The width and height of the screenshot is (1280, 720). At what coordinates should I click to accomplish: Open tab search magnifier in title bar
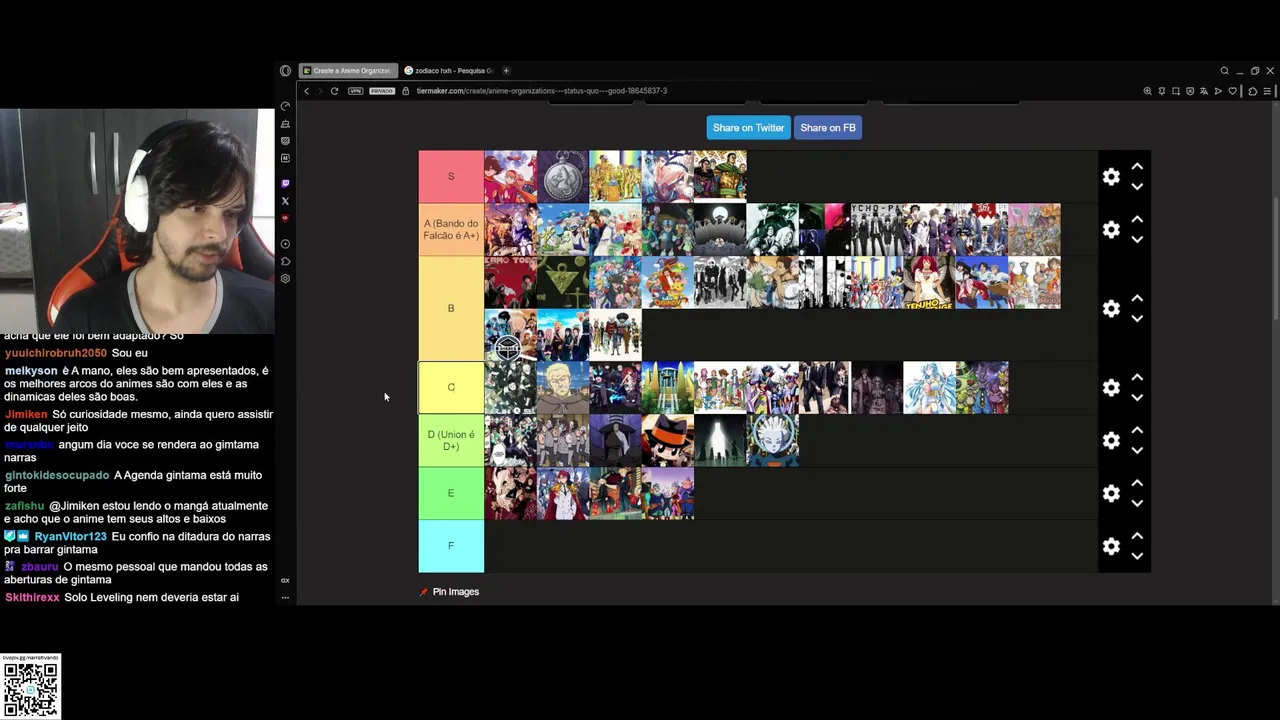(x=1224, y=71)
